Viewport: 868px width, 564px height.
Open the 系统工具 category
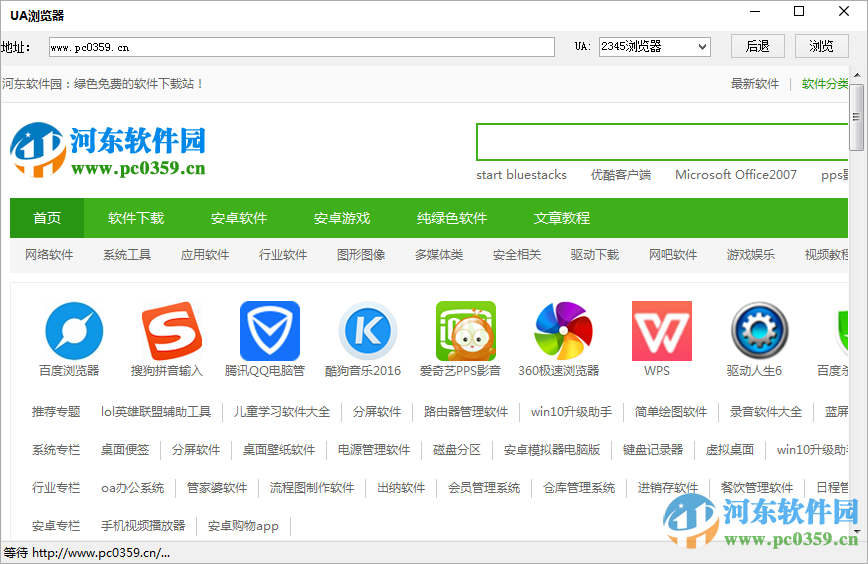click(127, 255)
